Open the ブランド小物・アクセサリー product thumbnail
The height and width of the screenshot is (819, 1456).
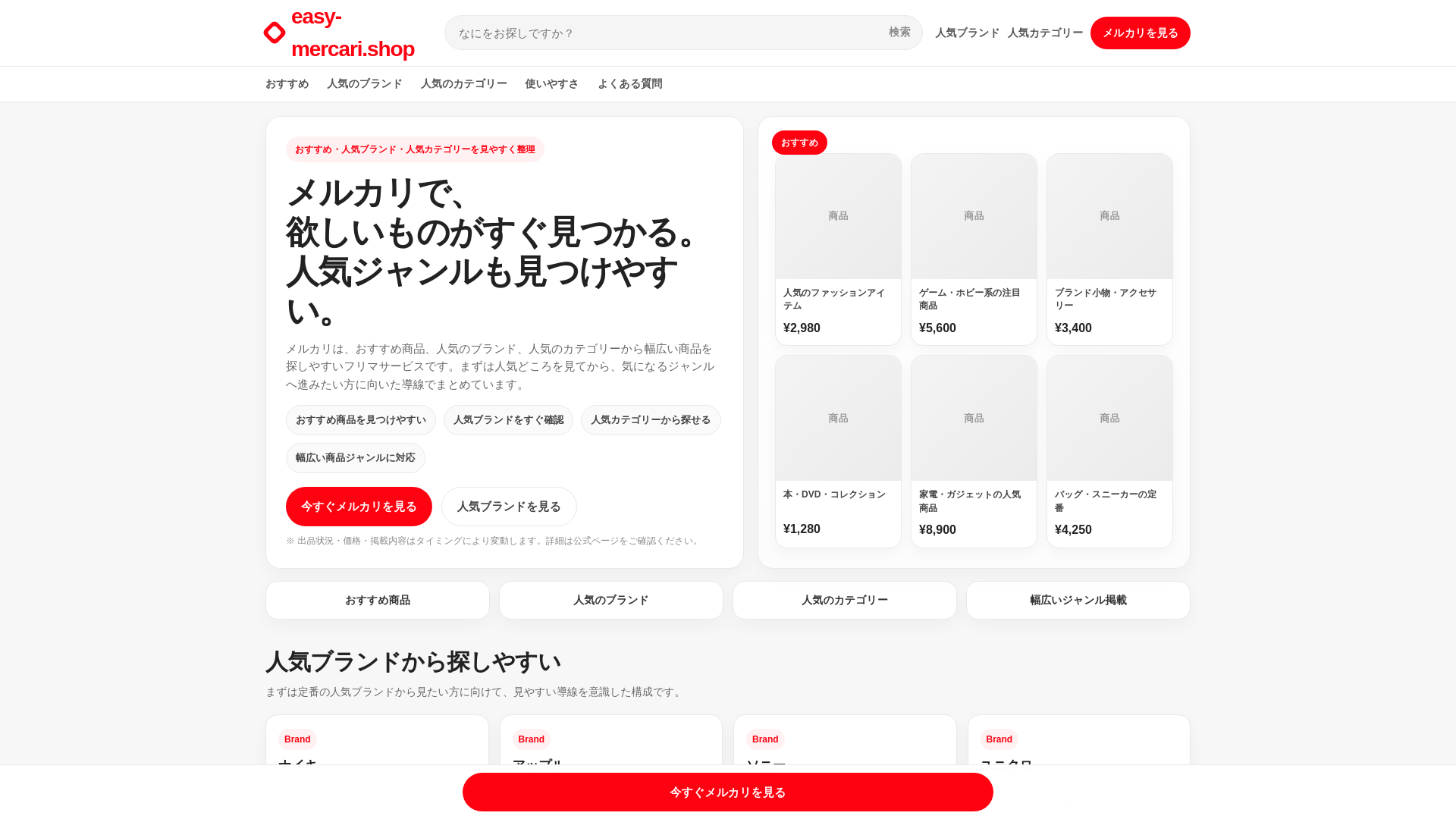pos(1109,216)
